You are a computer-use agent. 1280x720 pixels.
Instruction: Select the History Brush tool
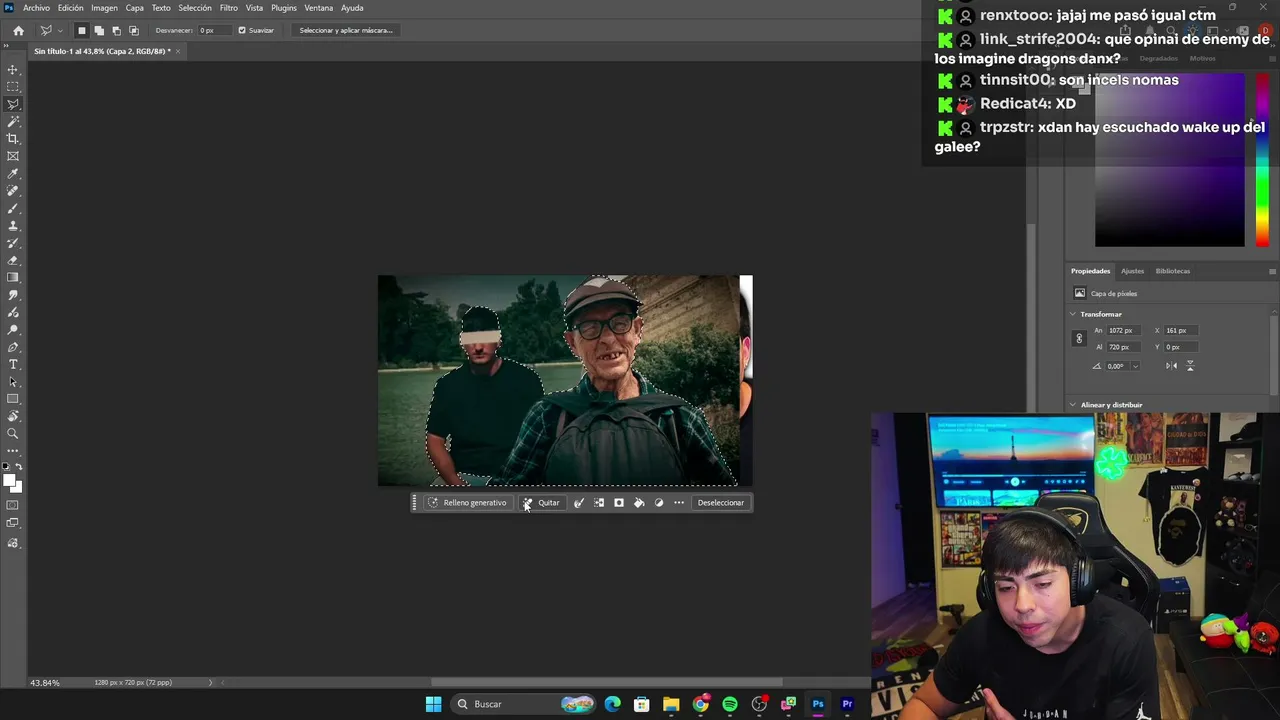tap(13, 243)
